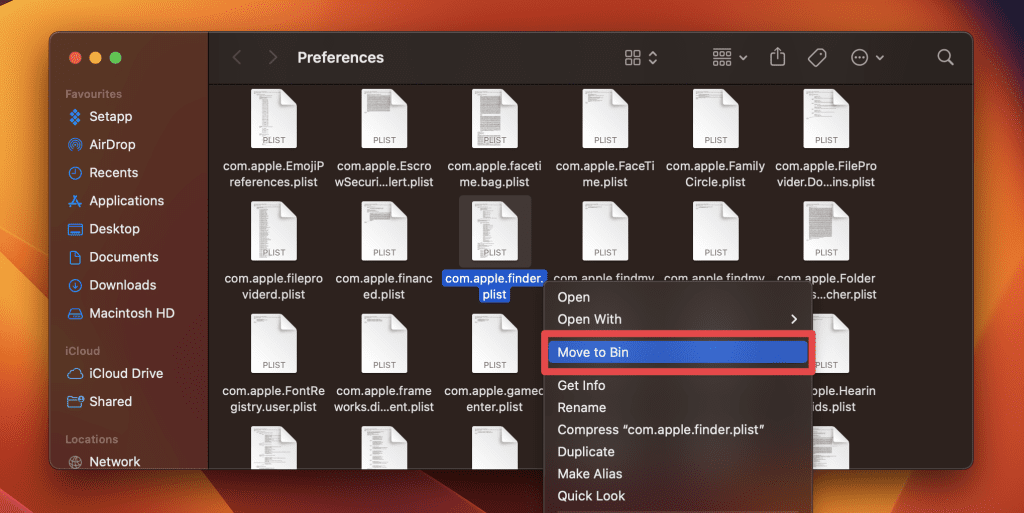
Task: Choose Rename in the context menu
Action: click(677, 408)
